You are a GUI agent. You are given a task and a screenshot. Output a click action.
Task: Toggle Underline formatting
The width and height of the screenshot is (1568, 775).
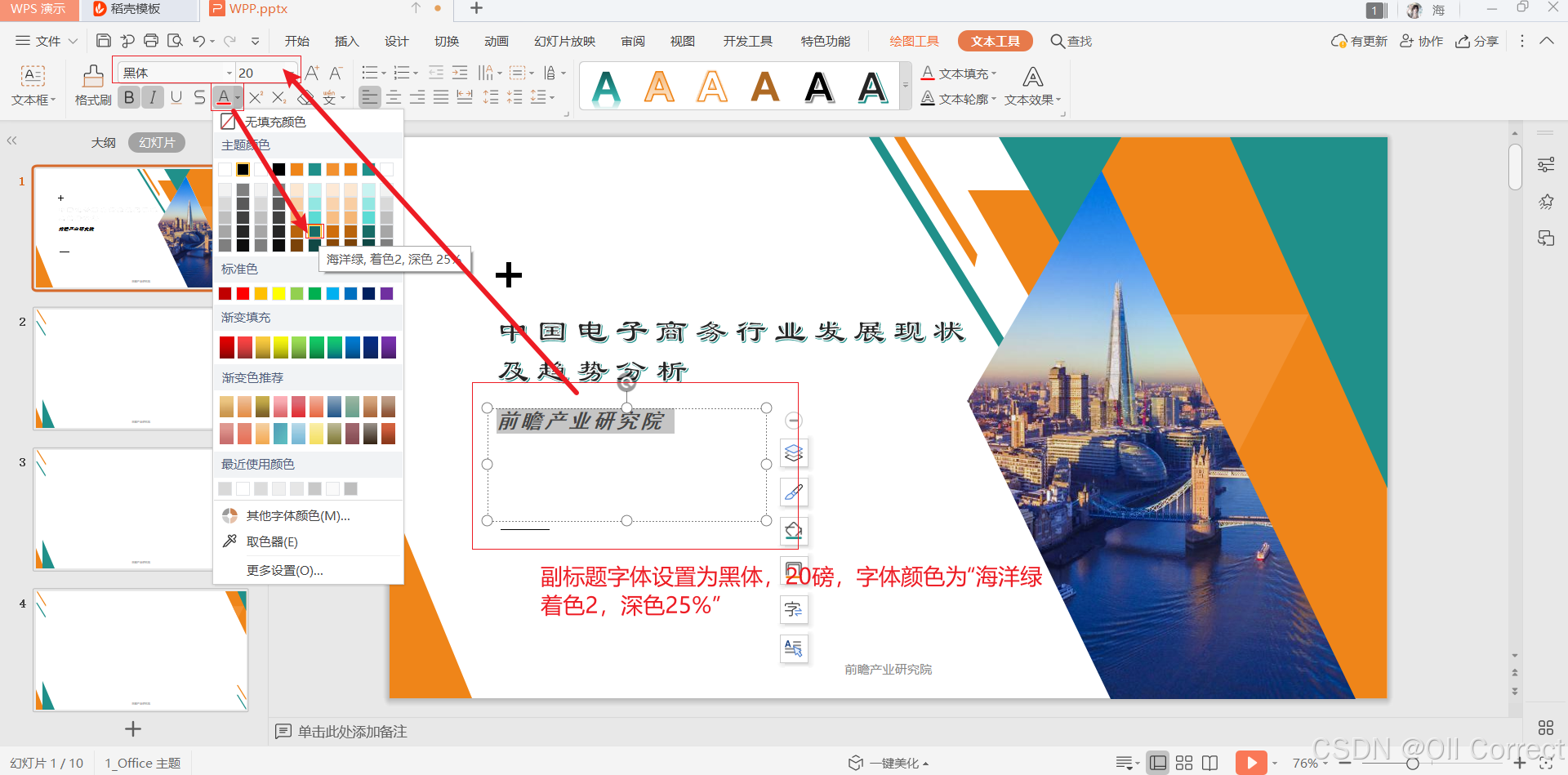coord(176,98)
